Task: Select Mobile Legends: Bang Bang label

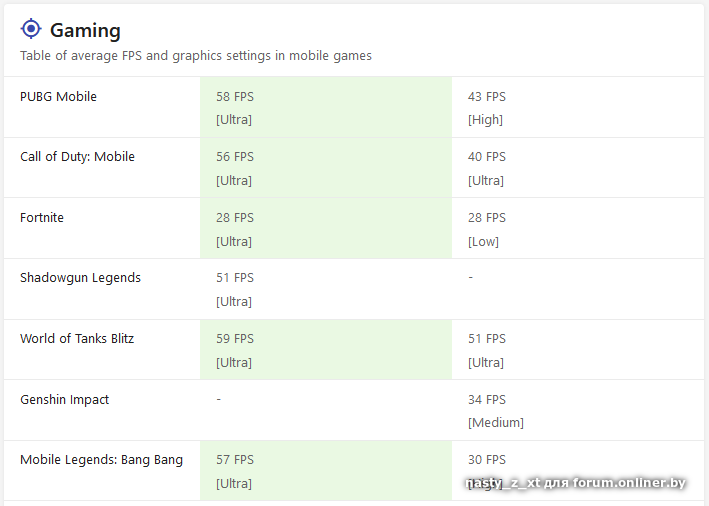Action: (101, 460)
